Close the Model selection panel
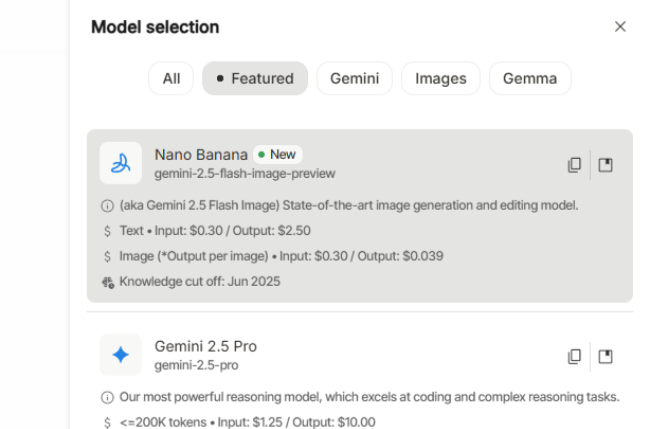The width and height of the screenshot is (650, 429). click(620, 27)
